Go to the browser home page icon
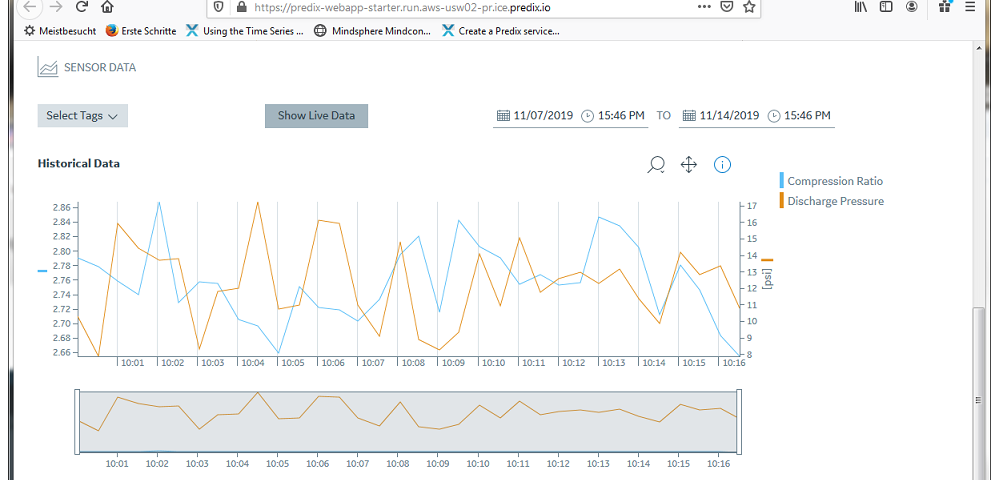Viewport: 1001px width, 480px height. click(x=107, y=7)
